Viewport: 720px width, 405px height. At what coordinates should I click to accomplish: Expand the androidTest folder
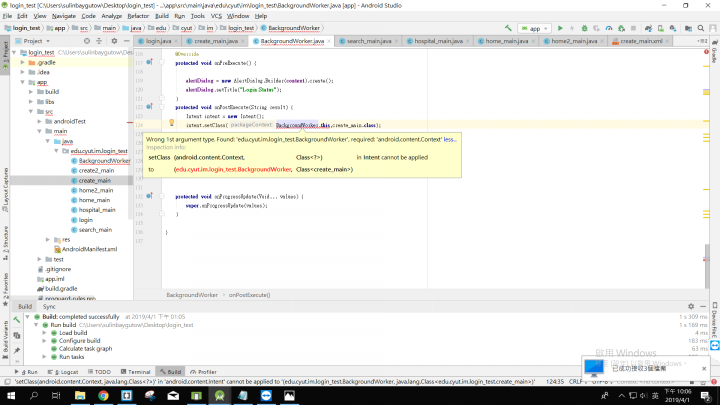coord(39,121)
